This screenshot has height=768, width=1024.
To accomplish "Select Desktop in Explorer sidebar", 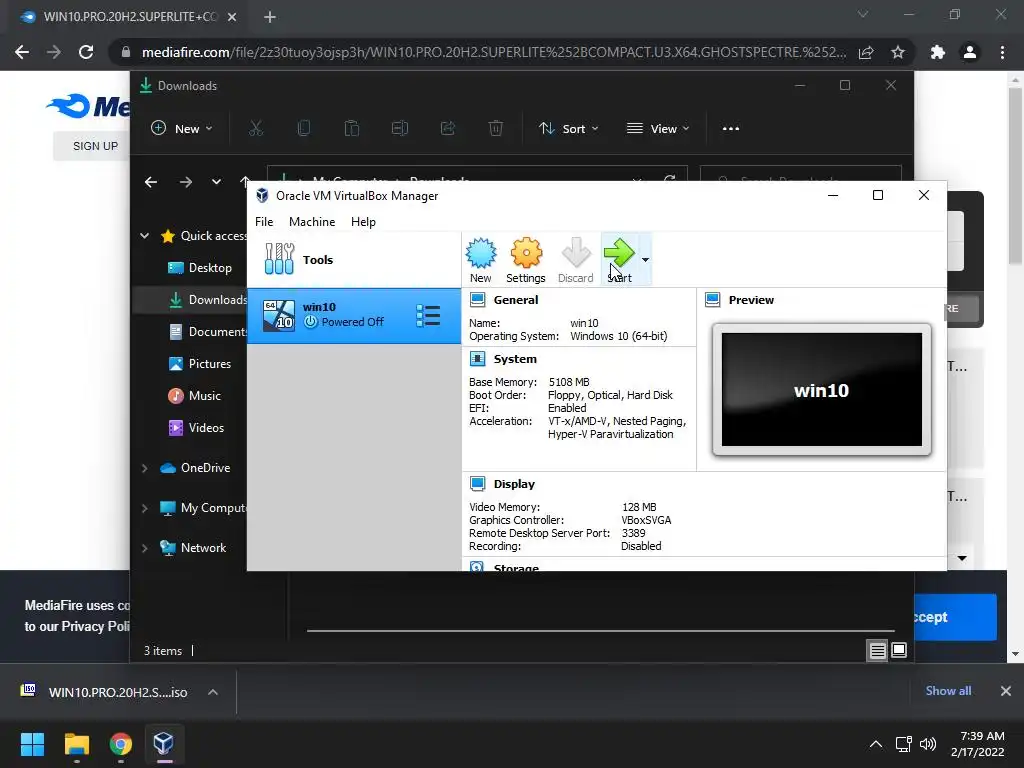I will [200, 268].
